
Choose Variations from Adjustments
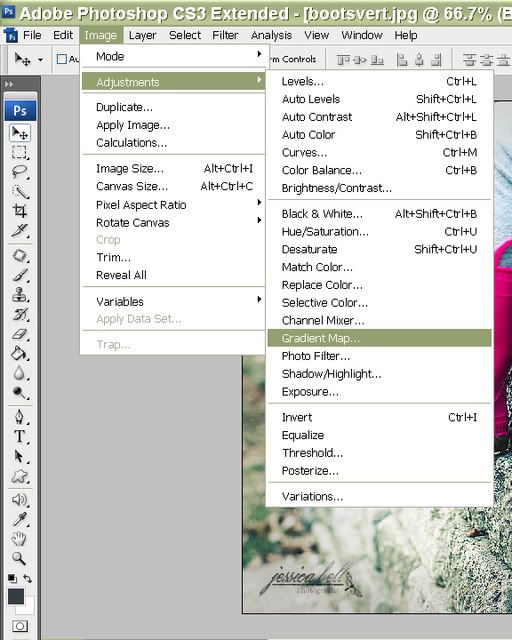pos(380,496)
